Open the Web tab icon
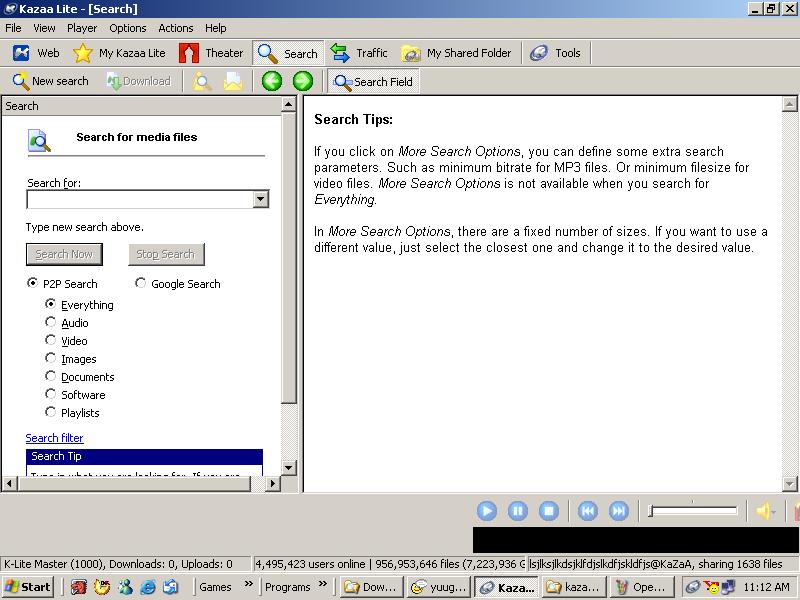Viewport: 800px width, 600px height. [21, 53]
